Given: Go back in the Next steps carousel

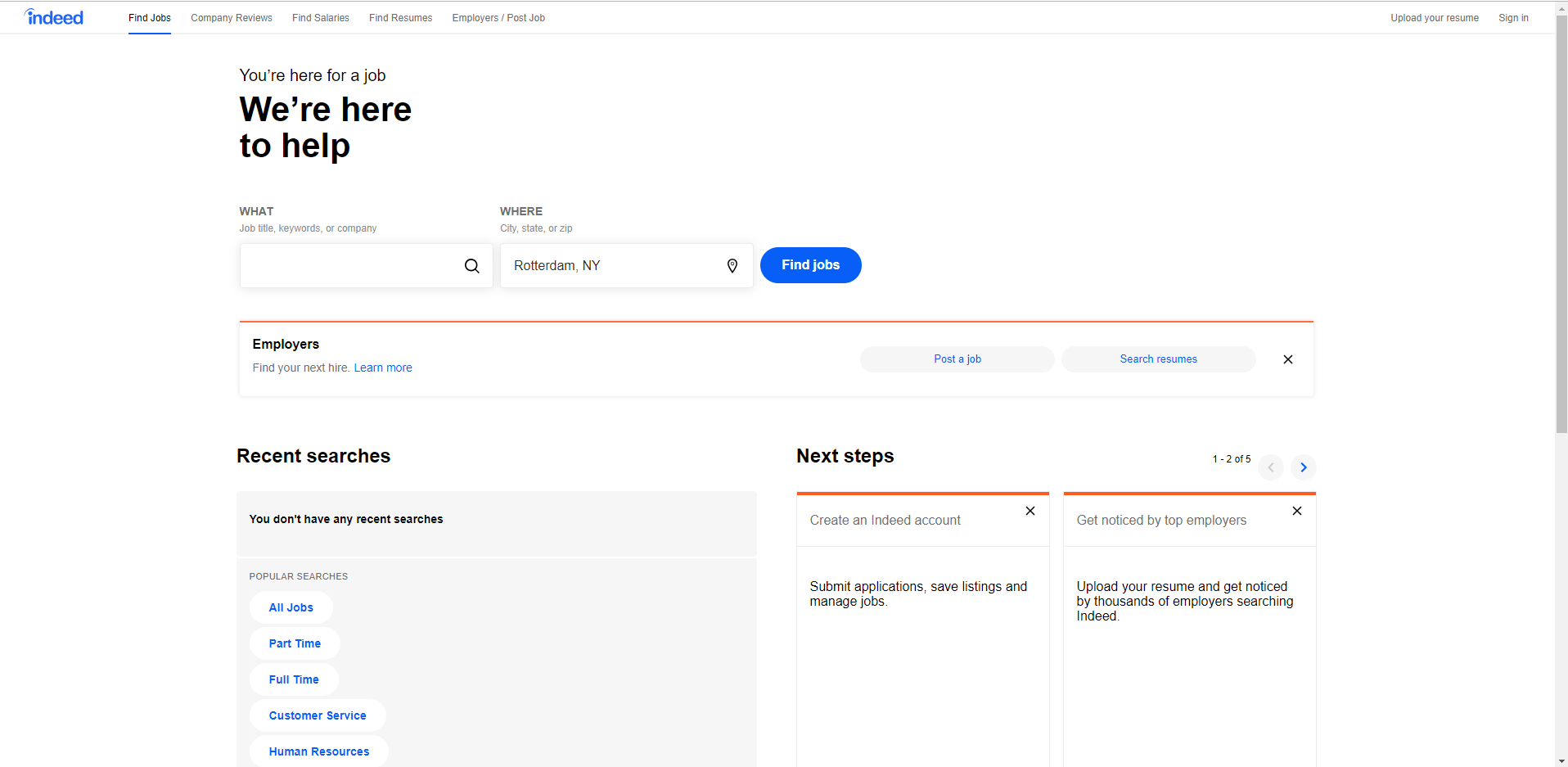Looking at the screenshot, I should coord(1270,467).
